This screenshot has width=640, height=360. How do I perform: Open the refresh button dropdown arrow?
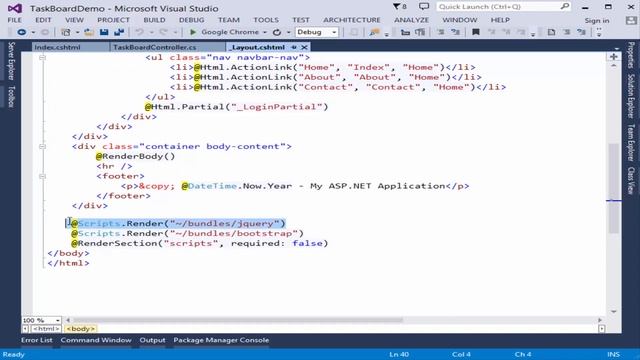288,32
